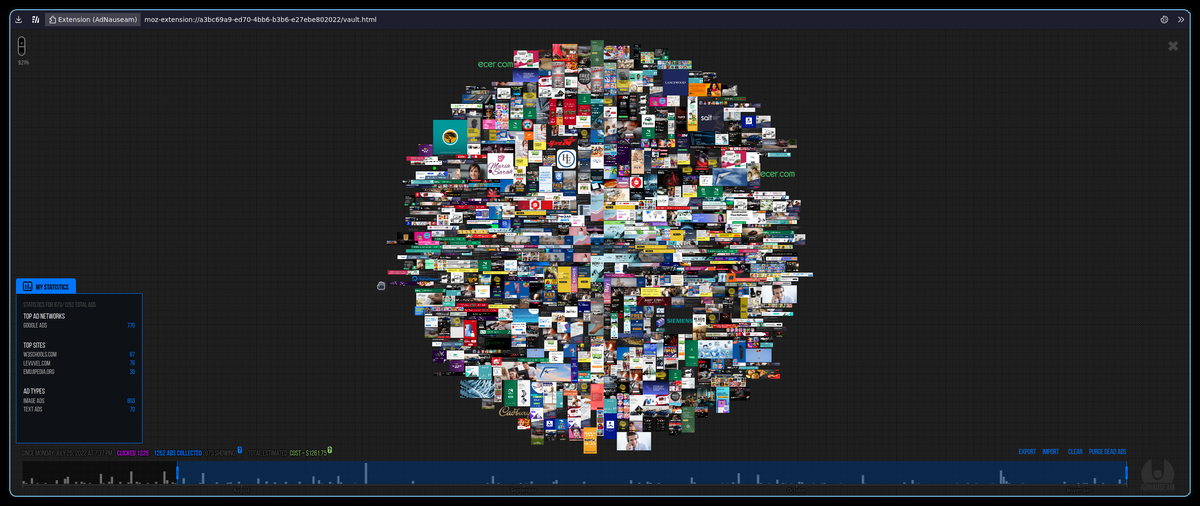Click the Purge Dead Ads link
Screen dimensions: 1200x506
tap(1107, 452)
